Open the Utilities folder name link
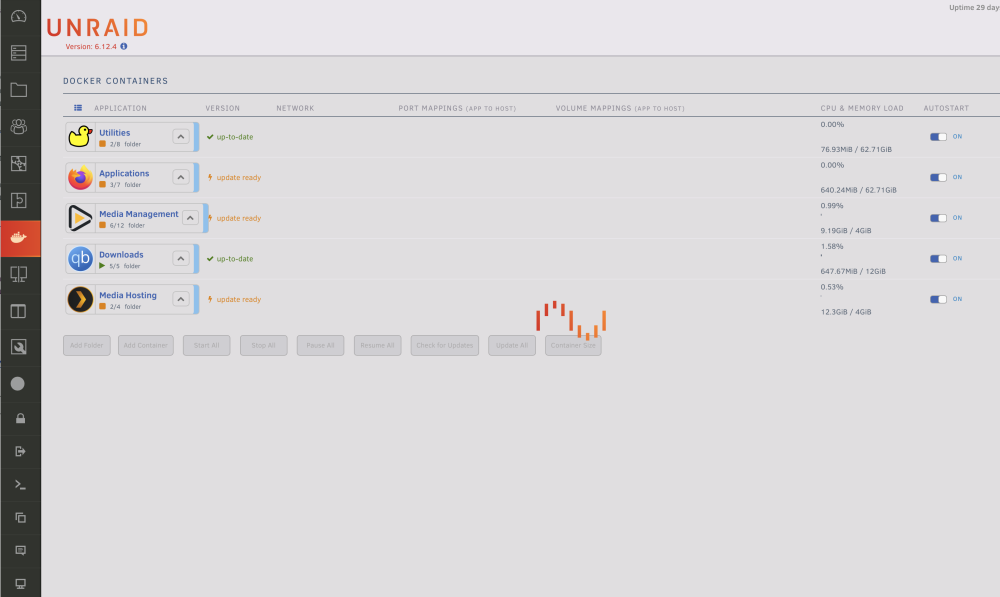Viewport: 1000px width, 597px height. [115, 133]
